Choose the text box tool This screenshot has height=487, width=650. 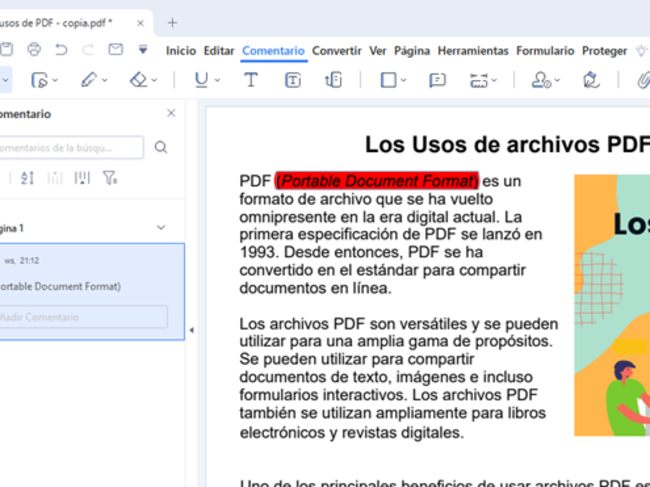(292, 80)
